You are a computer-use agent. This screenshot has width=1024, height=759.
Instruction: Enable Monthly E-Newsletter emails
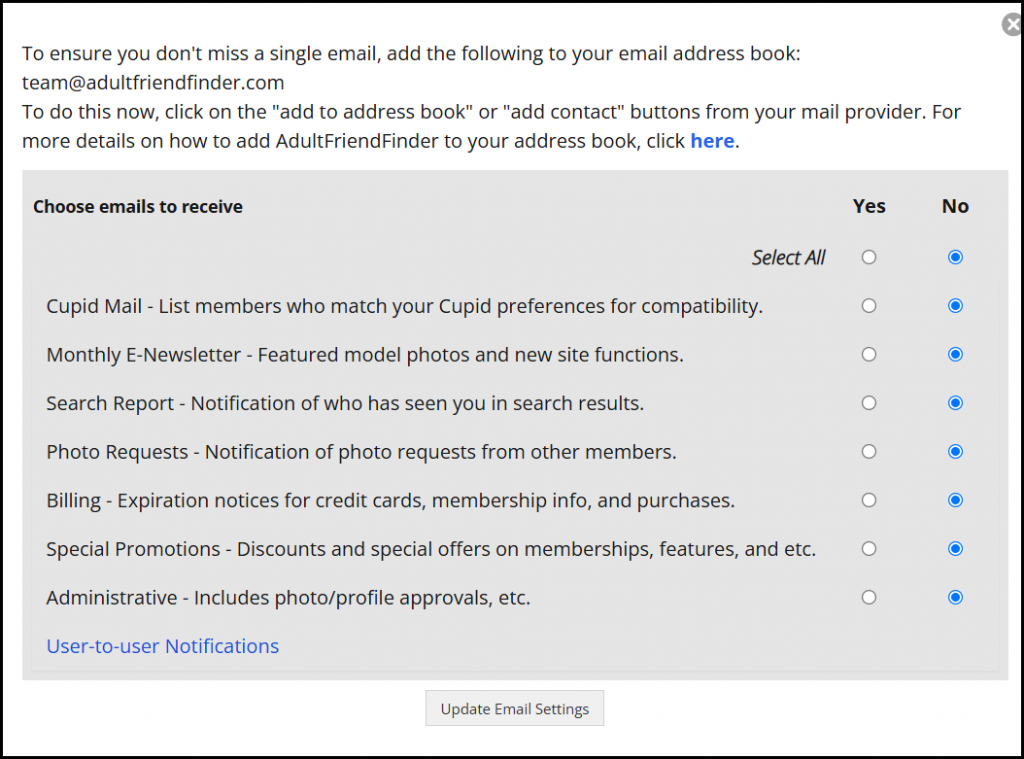(869, 355)
